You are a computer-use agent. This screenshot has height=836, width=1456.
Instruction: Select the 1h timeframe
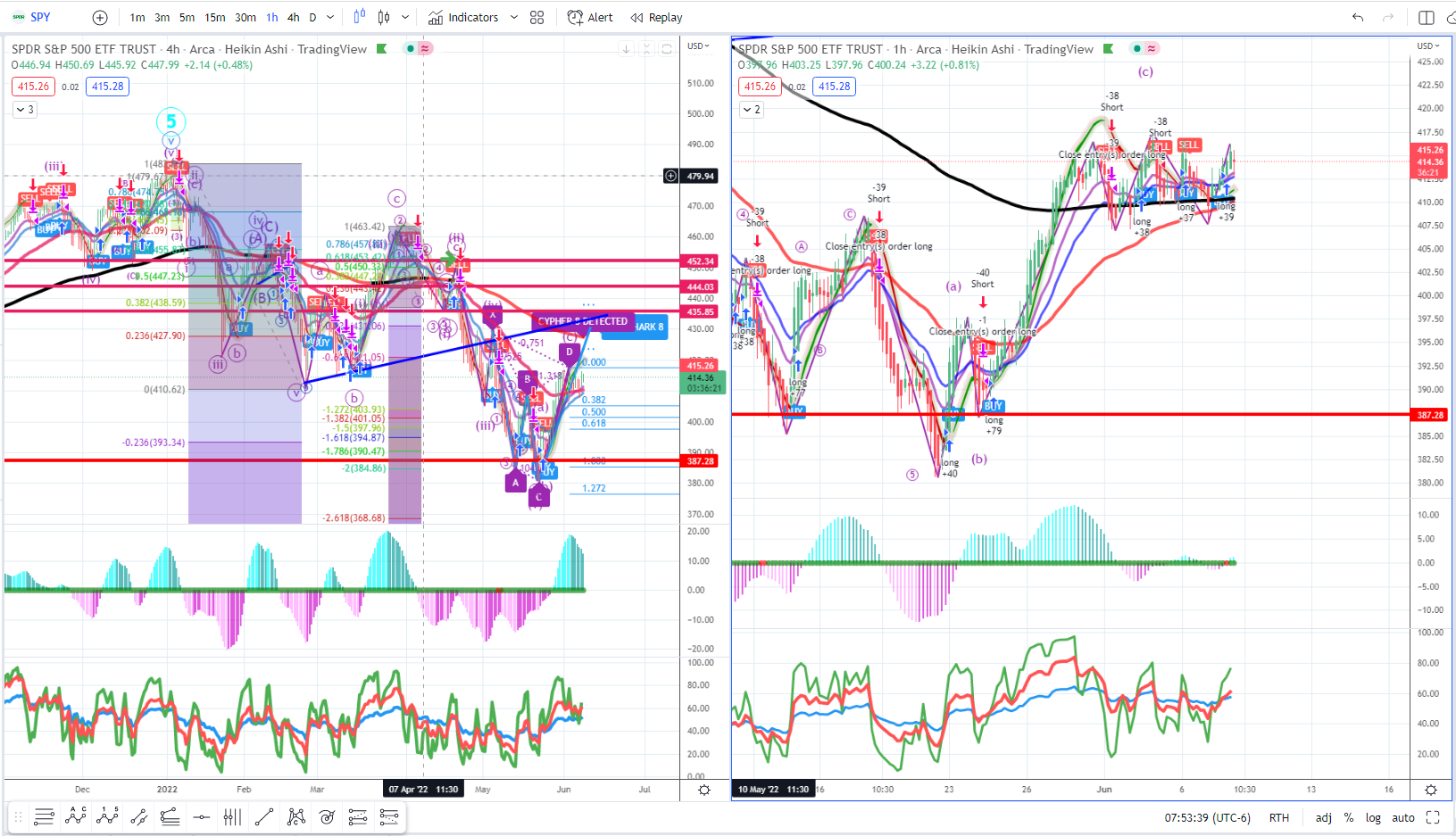[272, 17]
